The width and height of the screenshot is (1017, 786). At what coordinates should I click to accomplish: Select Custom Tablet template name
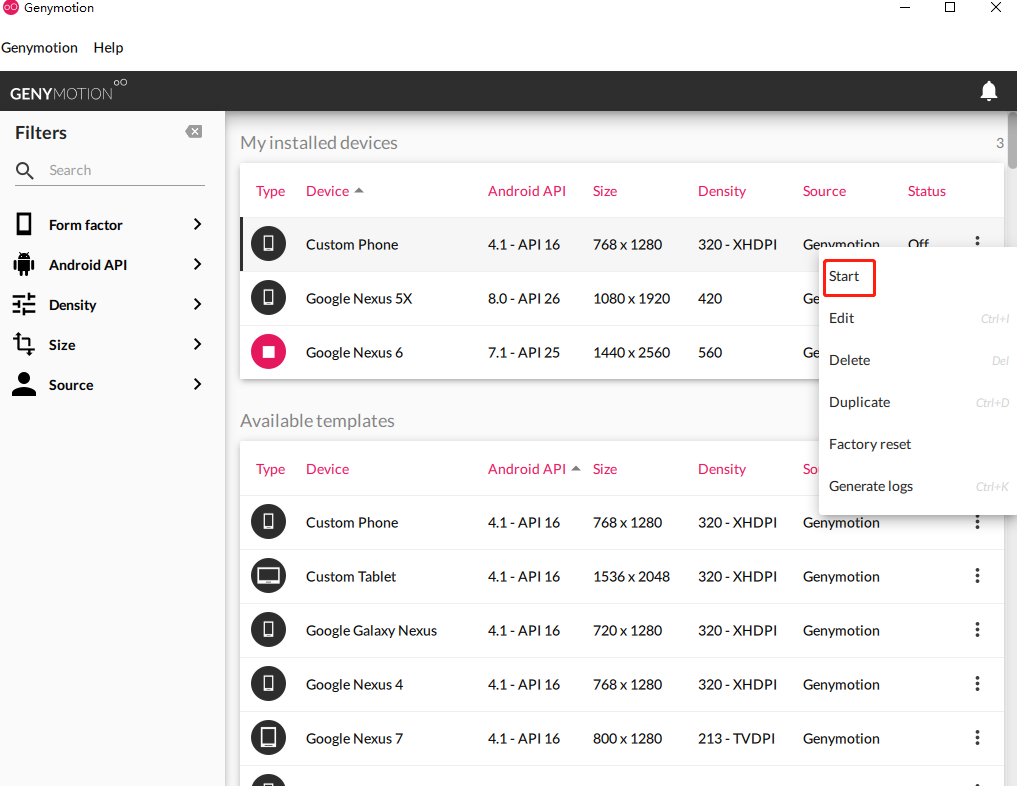(351, 577)
